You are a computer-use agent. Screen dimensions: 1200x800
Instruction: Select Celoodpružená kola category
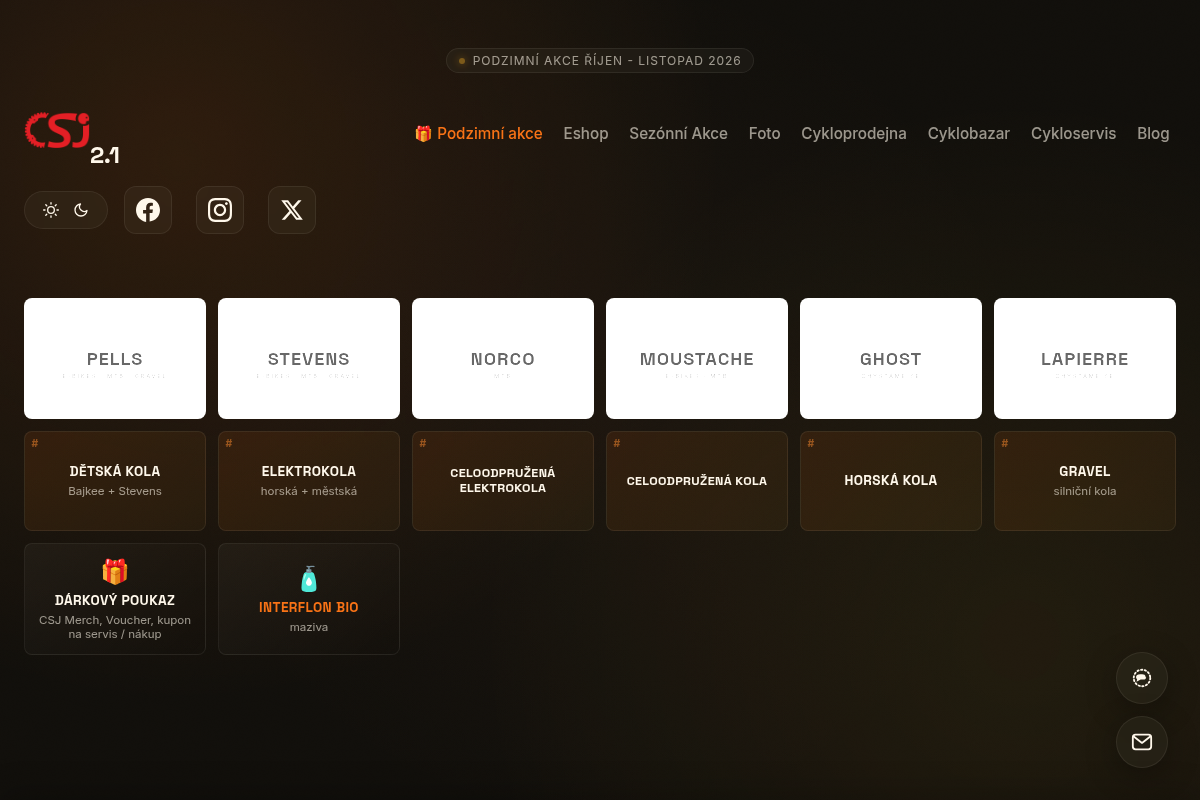point(697,481)
